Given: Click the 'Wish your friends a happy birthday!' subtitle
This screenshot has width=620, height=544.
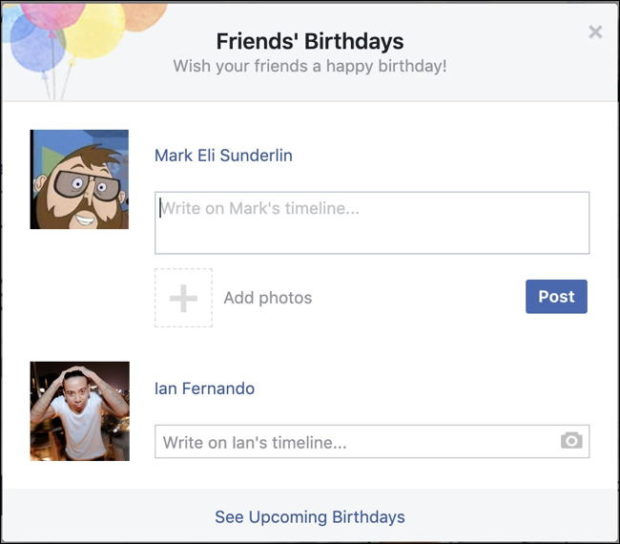Looking at the screenshot, I should pos(310,66).
